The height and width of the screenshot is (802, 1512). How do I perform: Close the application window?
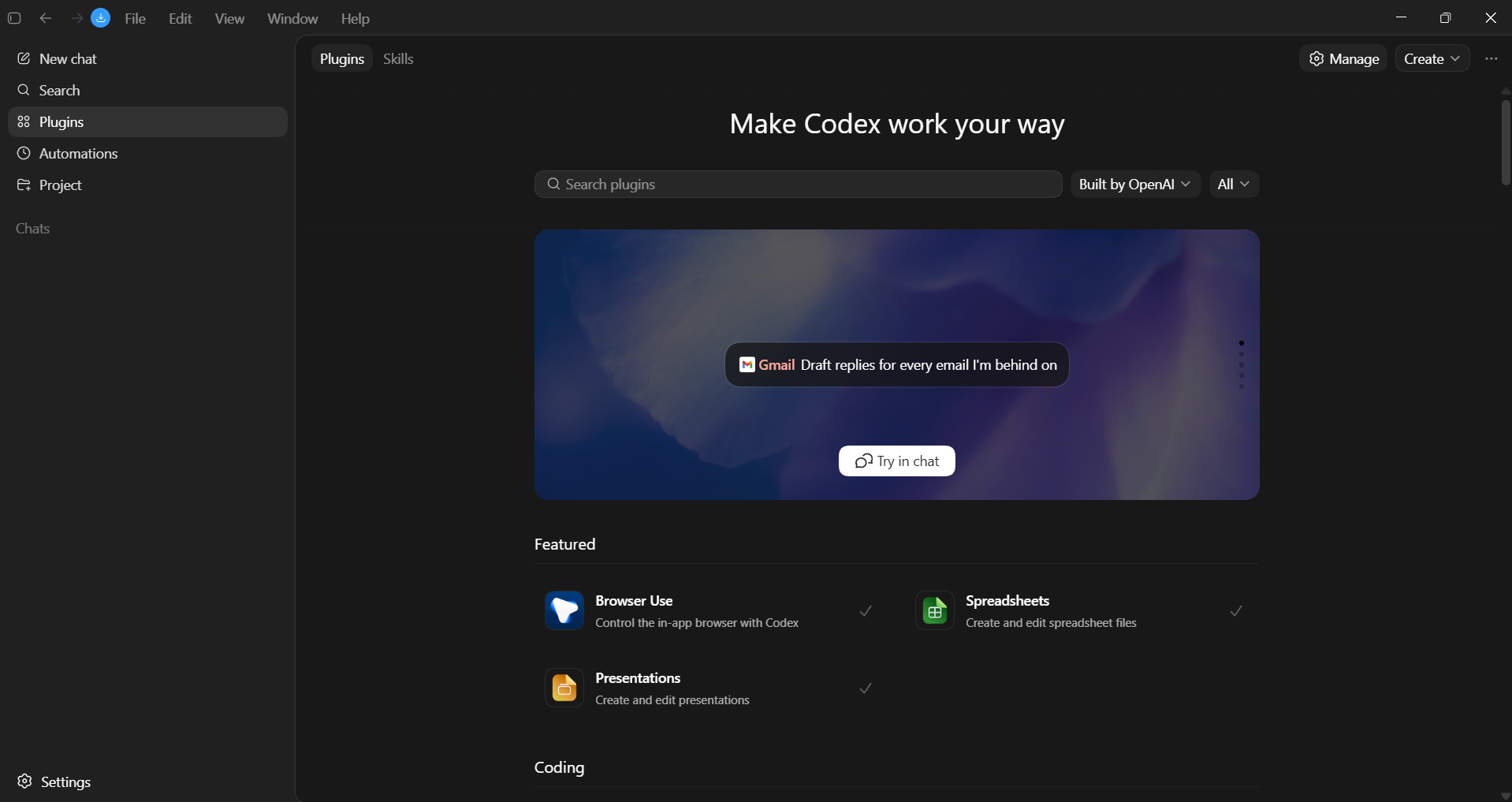coord(1490,17)
